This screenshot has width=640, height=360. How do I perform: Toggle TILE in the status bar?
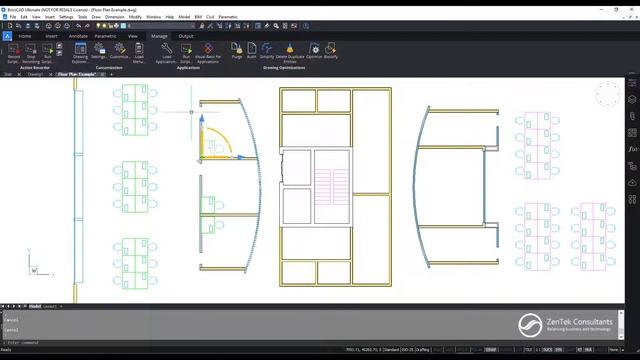coord(529,350)
